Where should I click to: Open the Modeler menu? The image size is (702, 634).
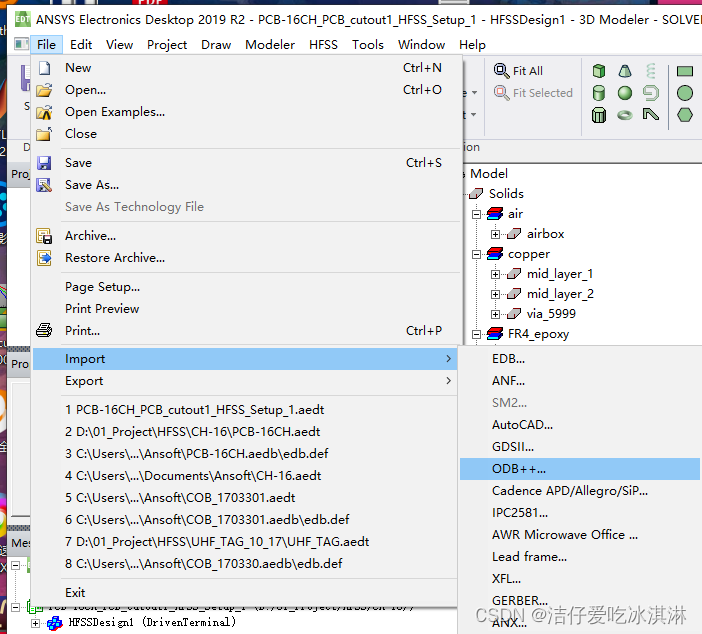[270, 45]
